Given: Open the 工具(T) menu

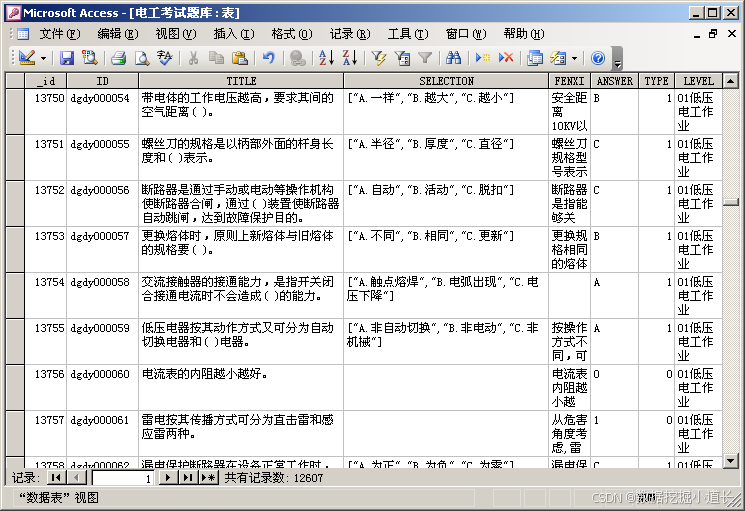Looking at the screenshot, I should pyautogui.click(x=408, y=34).
